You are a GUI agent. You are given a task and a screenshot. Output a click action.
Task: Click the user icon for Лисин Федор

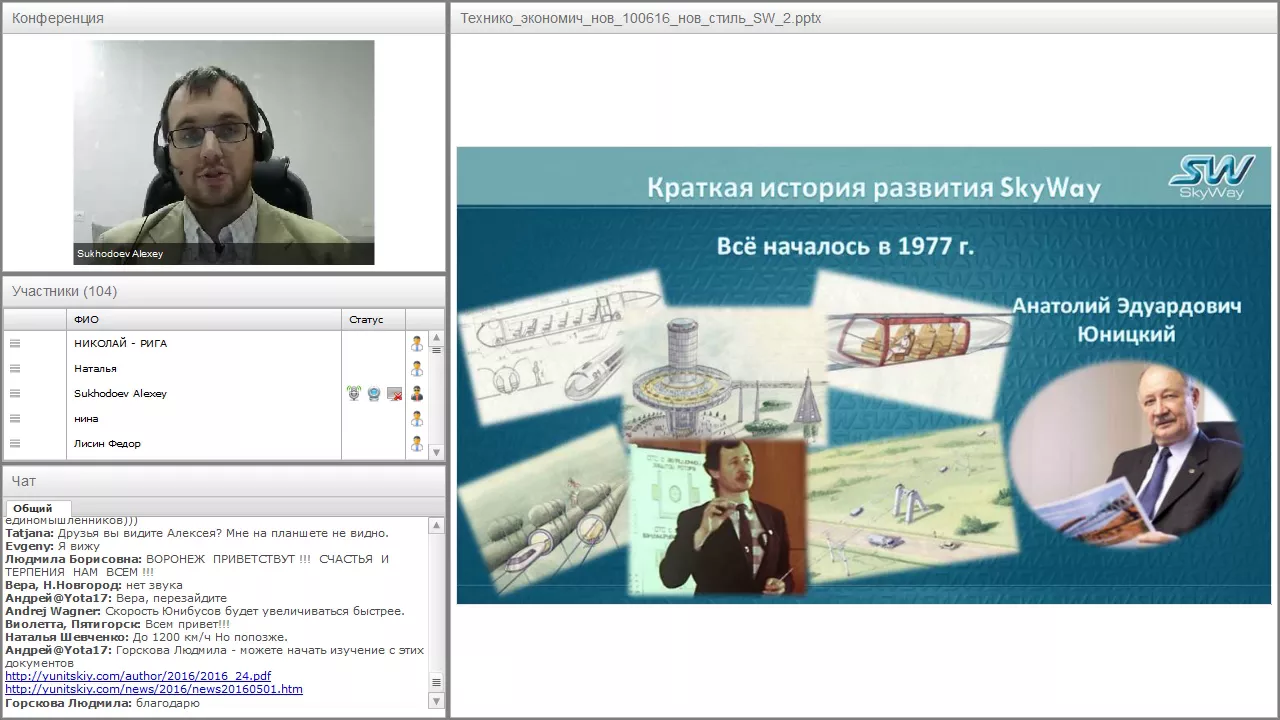pyautogui.click(x=417, y=444)
